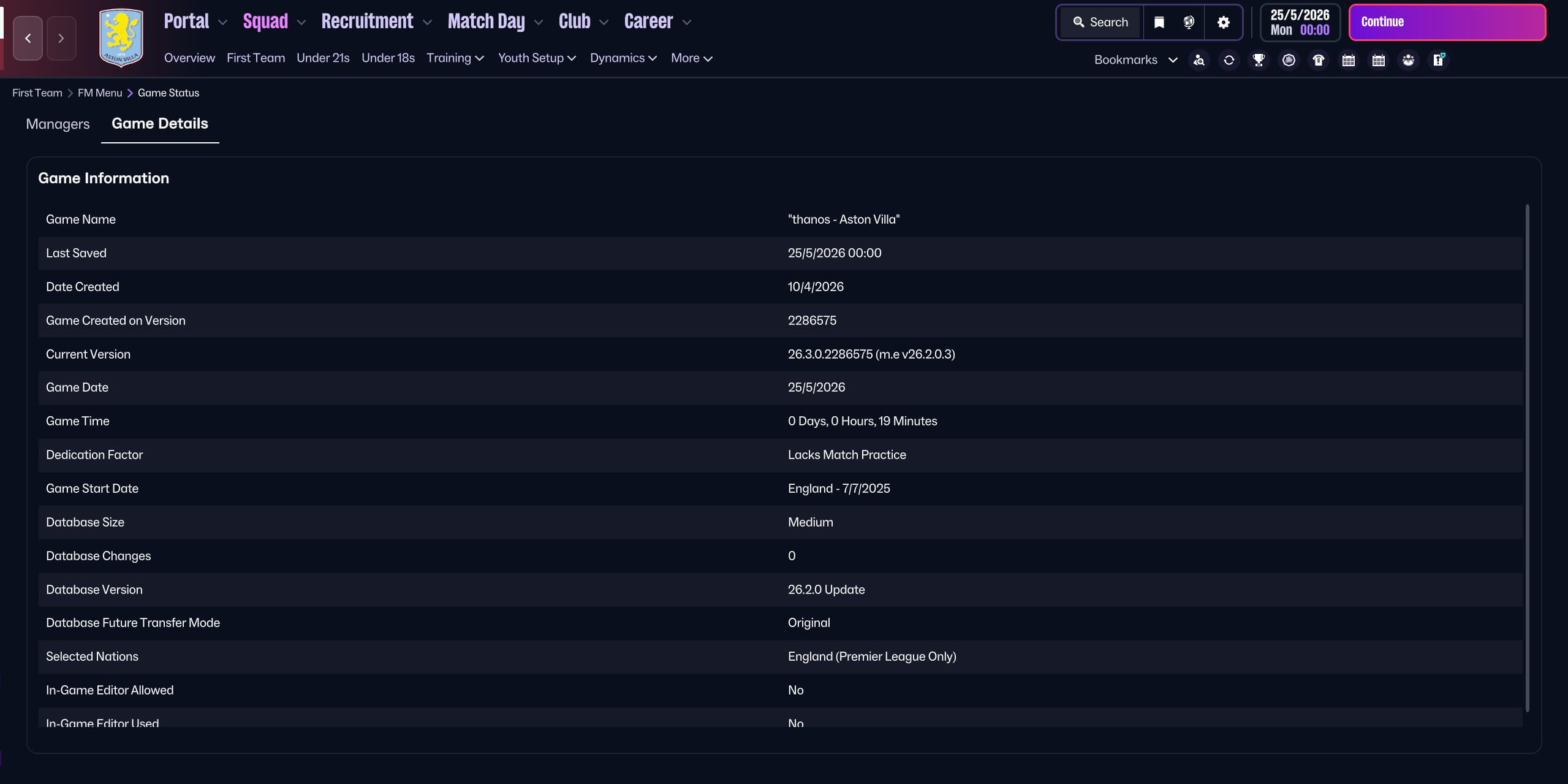Open the Recruitment menu
1568x784 pixels.
coord(376,21)
